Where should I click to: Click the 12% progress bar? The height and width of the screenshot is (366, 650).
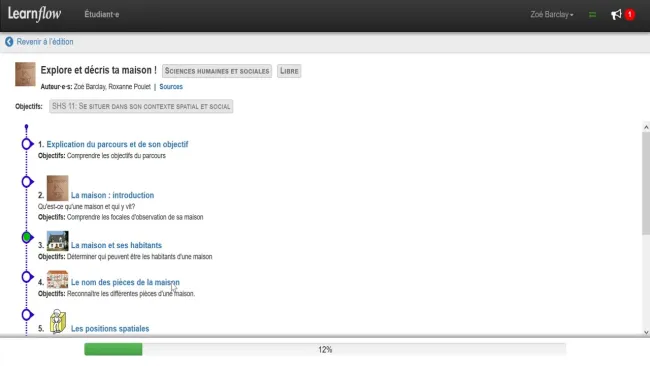click(325, 349)
